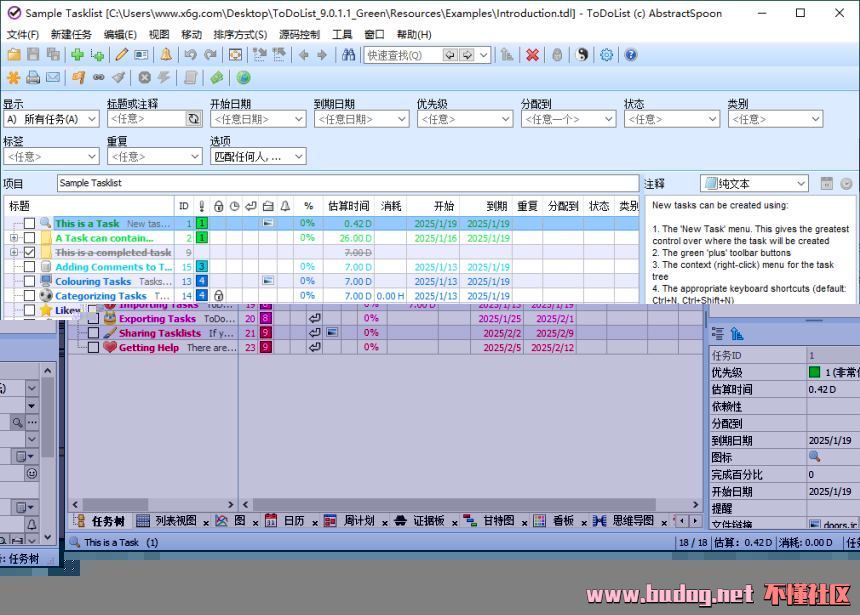The image size is (860, 615).
Task: Click the printer icon in second toolbar
Action: click(33, 78)
